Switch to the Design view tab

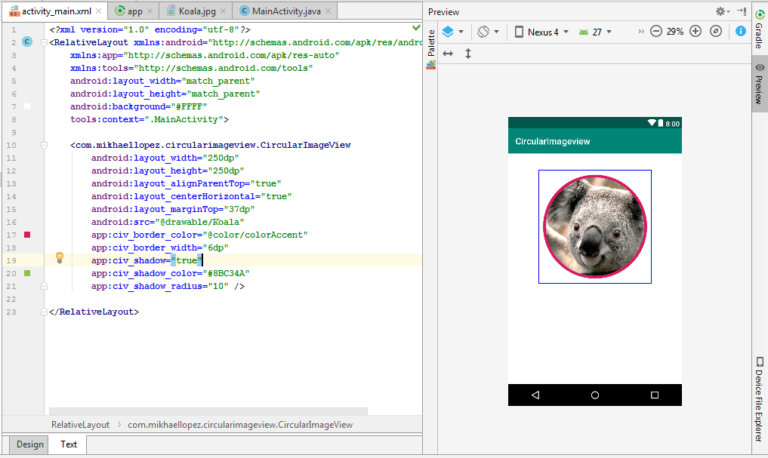pos(29,444)
